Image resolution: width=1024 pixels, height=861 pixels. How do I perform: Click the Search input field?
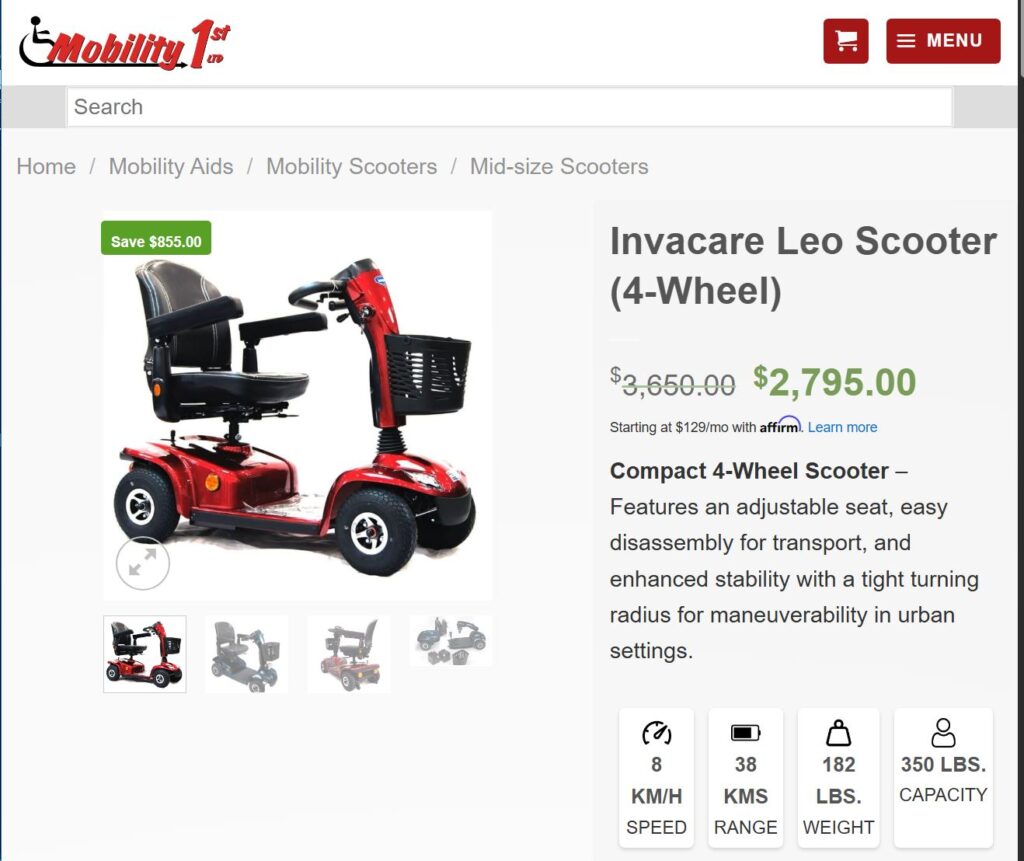point(509,106)
